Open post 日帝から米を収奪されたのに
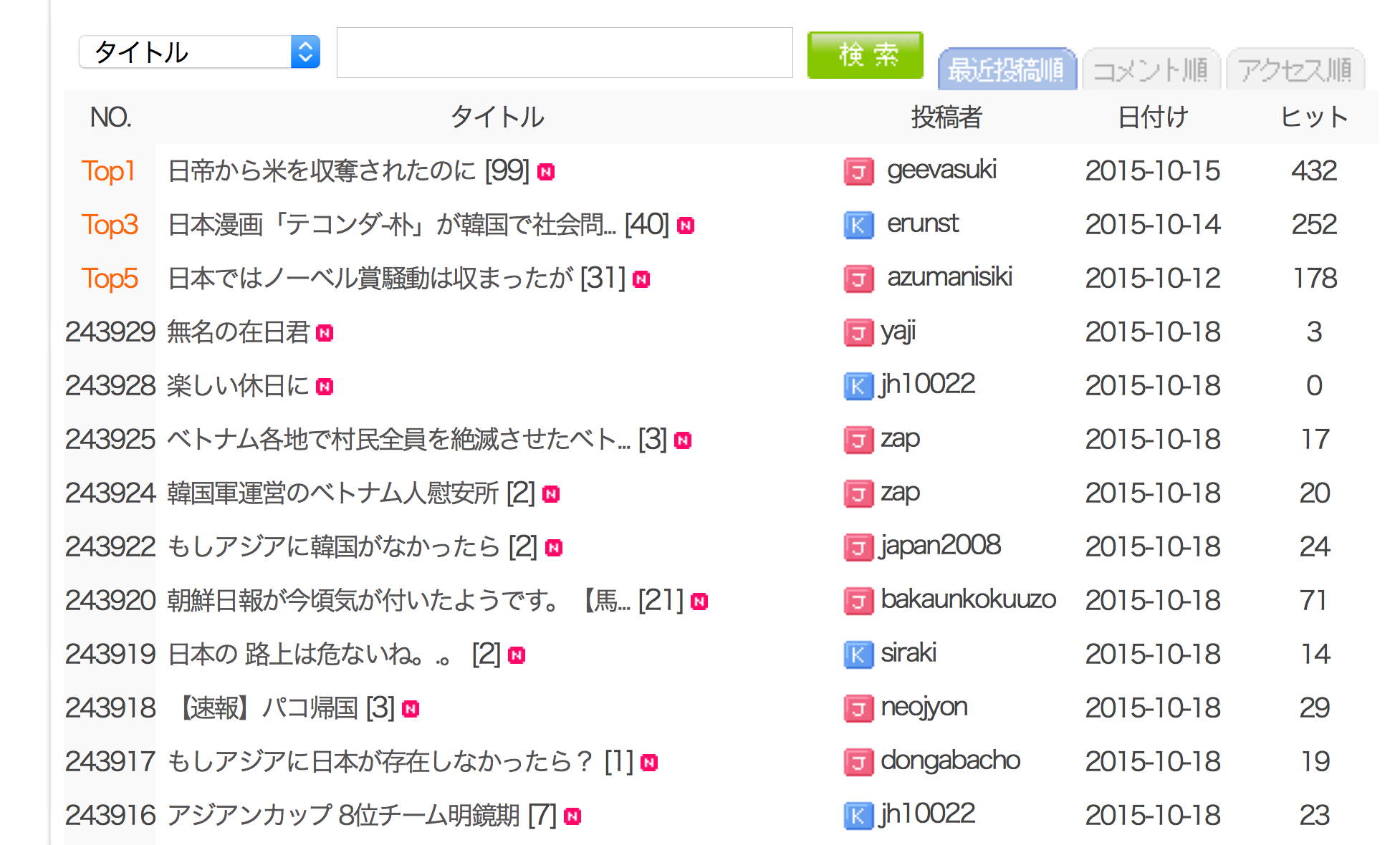This screenshot has height=845, width=1400. click(322, 171)
